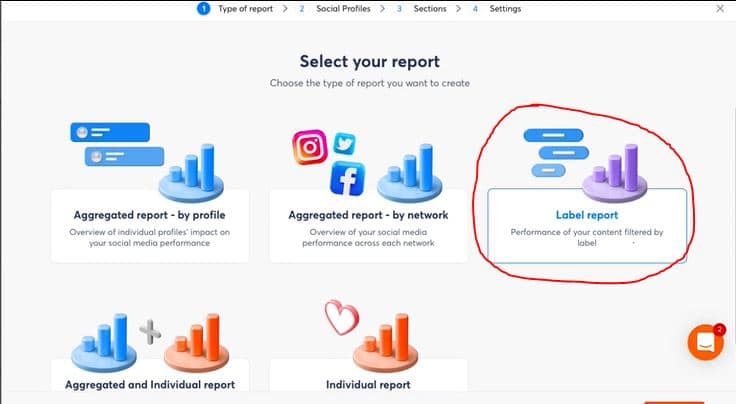Open the orange chat support widget
The width and height of the screenshot is (736, 404).
pyautogui.click(x=706, y=343)
